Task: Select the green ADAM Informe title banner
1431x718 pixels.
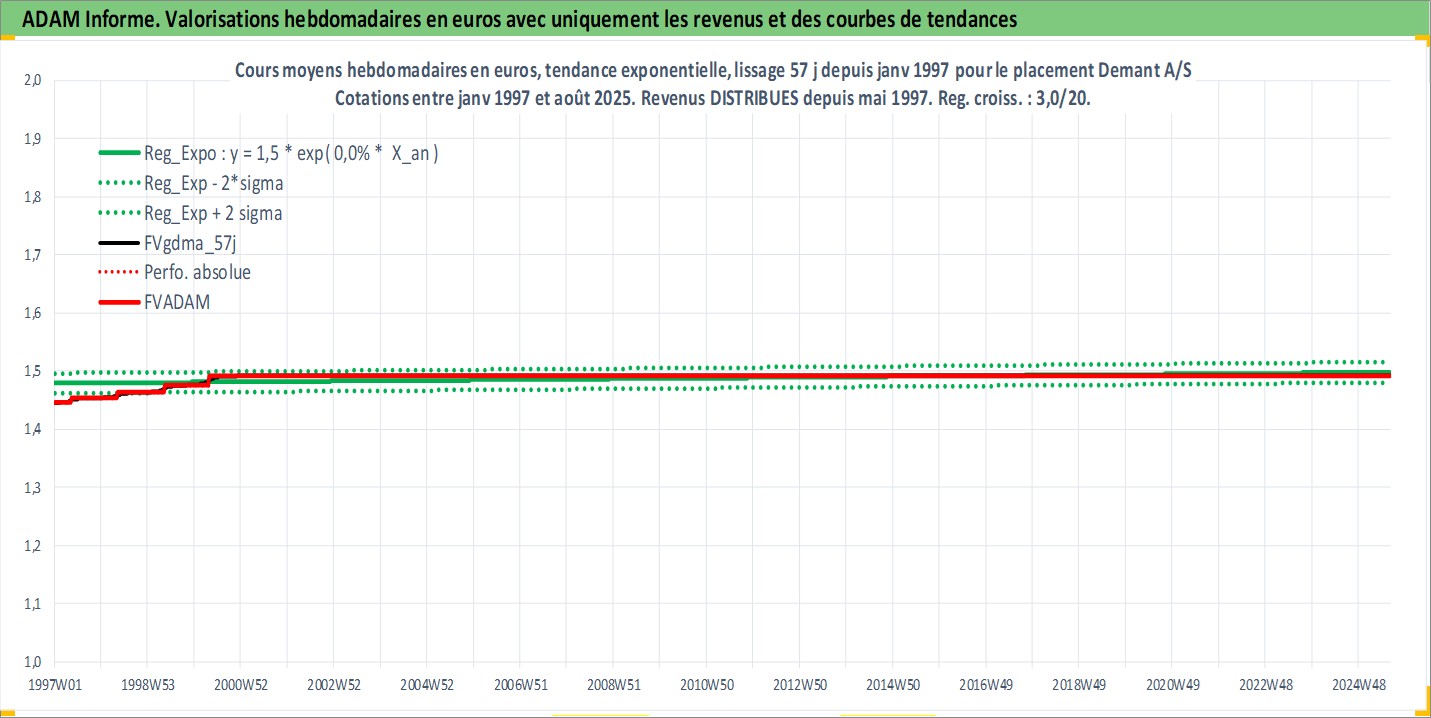Action: (715, 18)
